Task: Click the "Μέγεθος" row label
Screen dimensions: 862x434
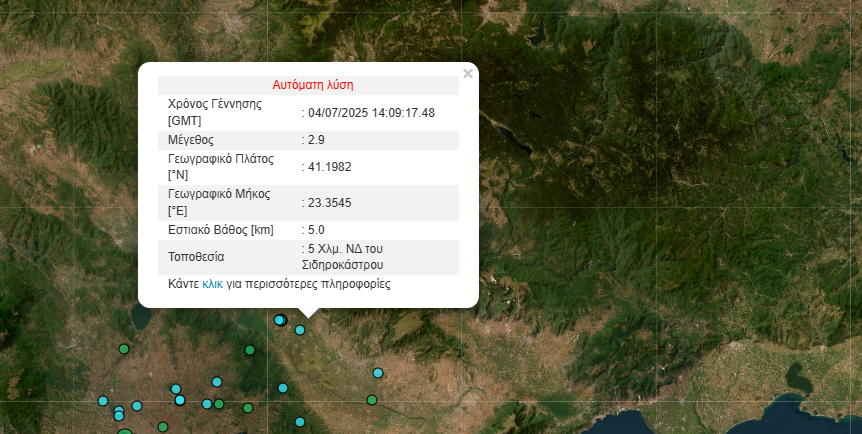Action: point(190,140)
